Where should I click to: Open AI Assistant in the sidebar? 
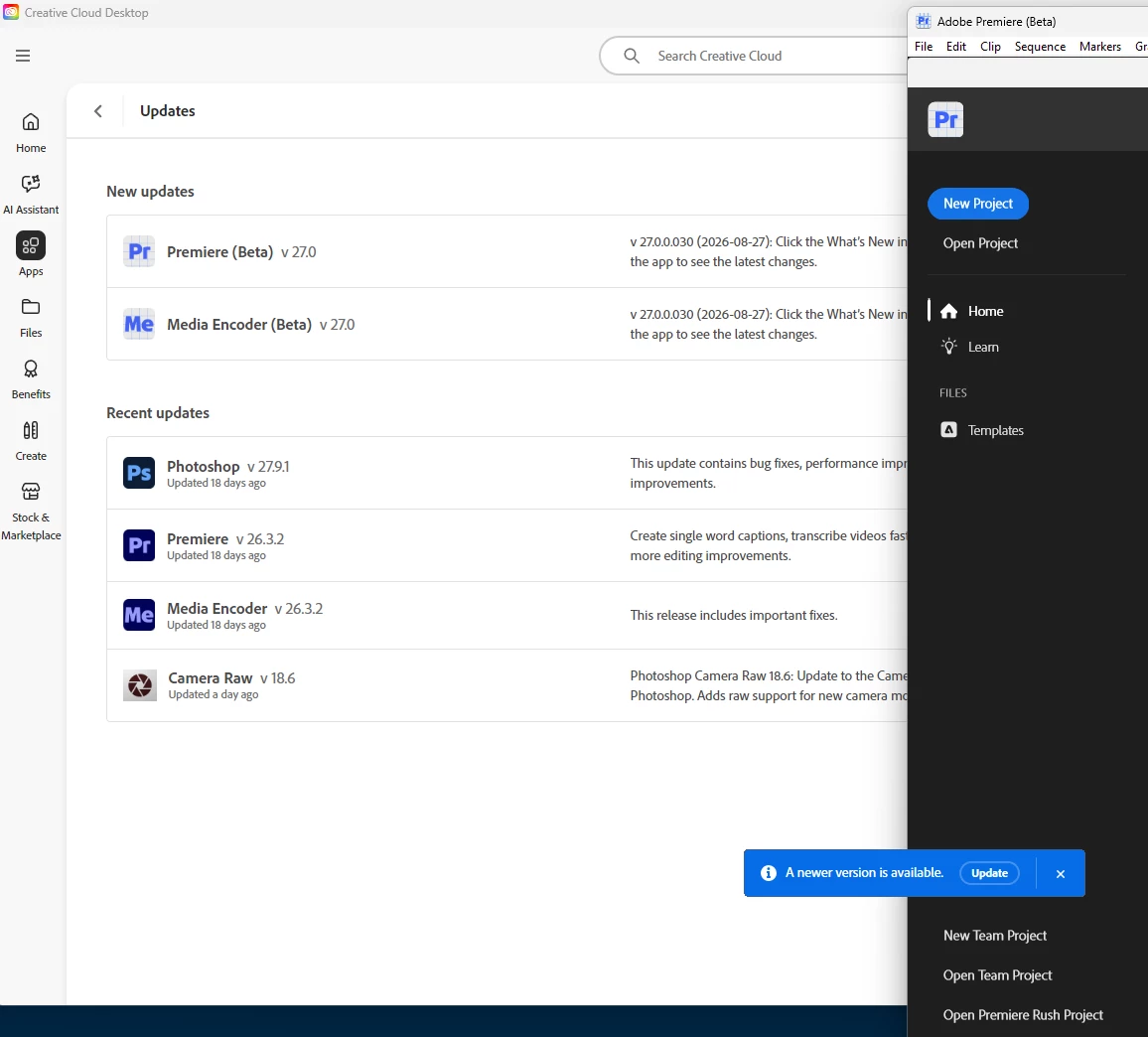tap(31, 194)
